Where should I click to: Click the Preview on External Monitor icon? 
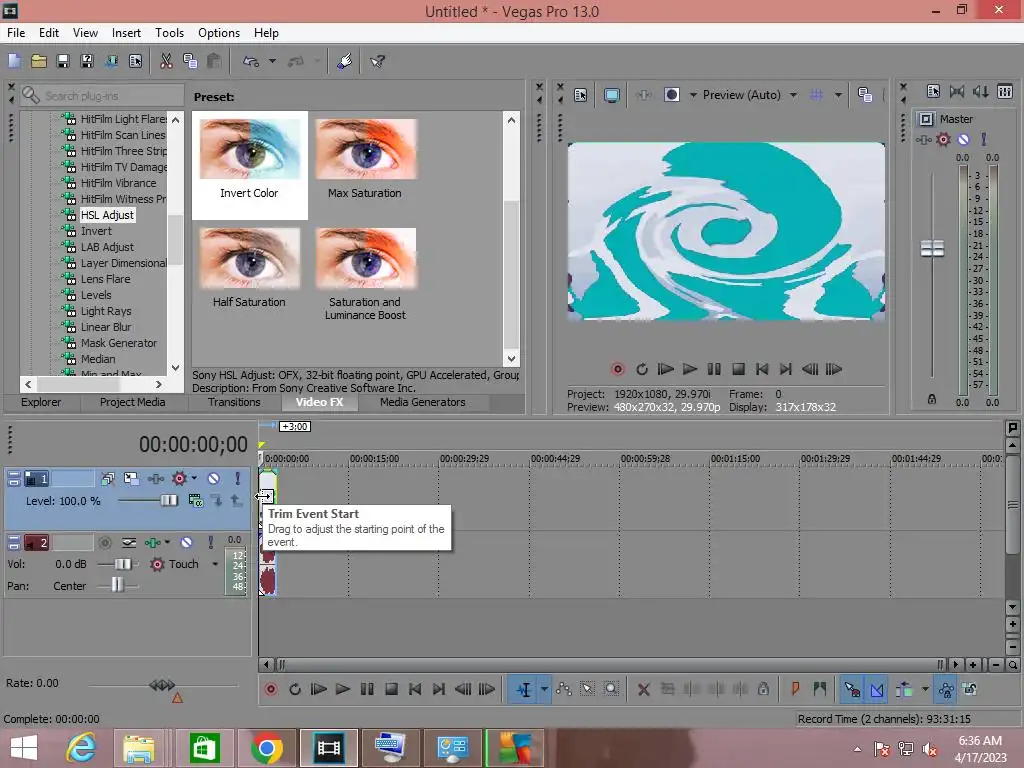[611, 95]
